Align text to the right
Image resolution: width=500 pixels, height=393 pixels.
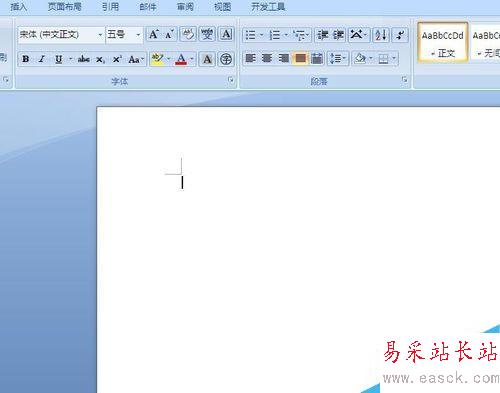[284, 59]
